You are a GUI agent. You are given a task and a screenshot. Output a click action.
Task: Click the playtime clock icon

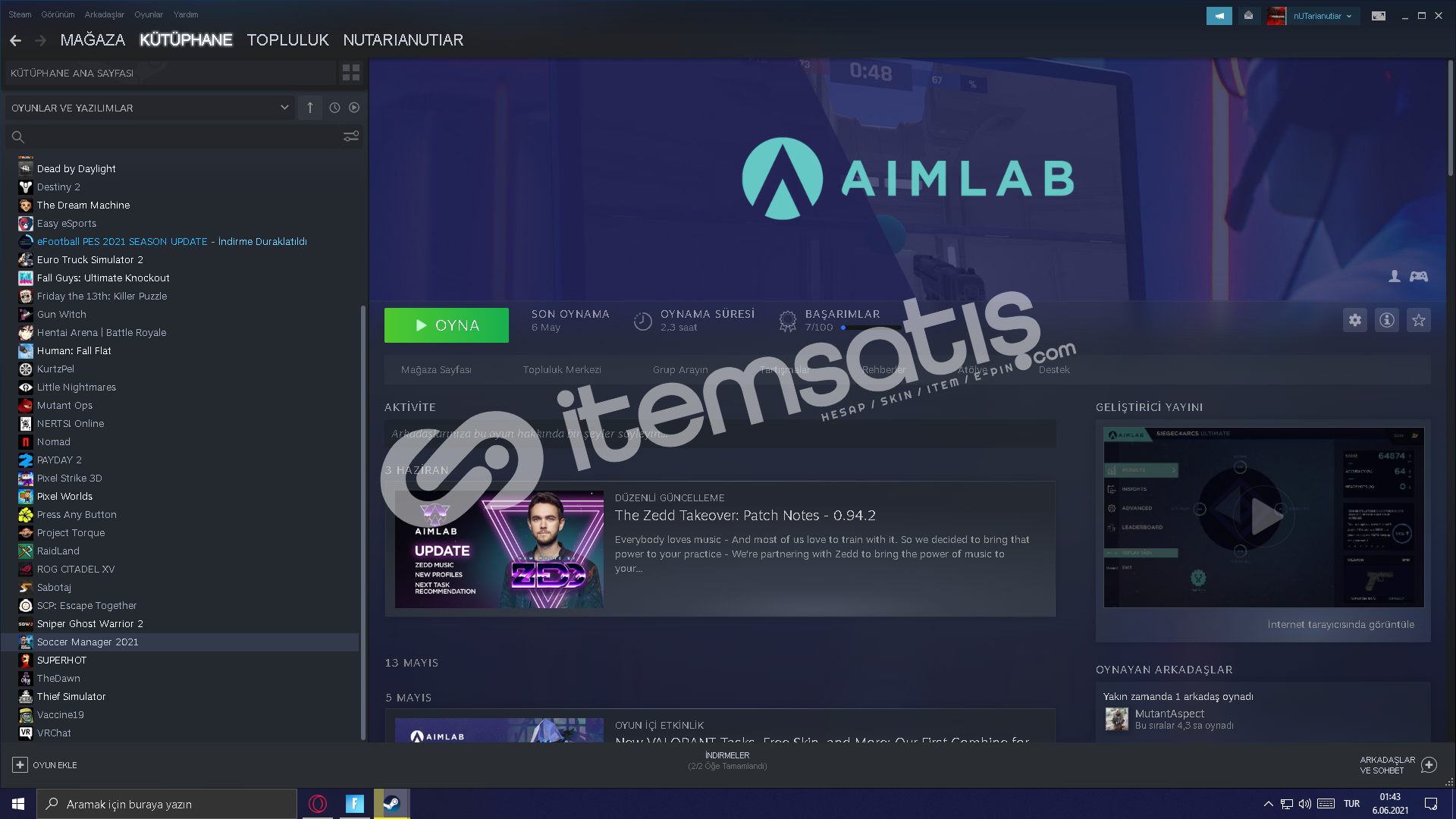(643, 322)
